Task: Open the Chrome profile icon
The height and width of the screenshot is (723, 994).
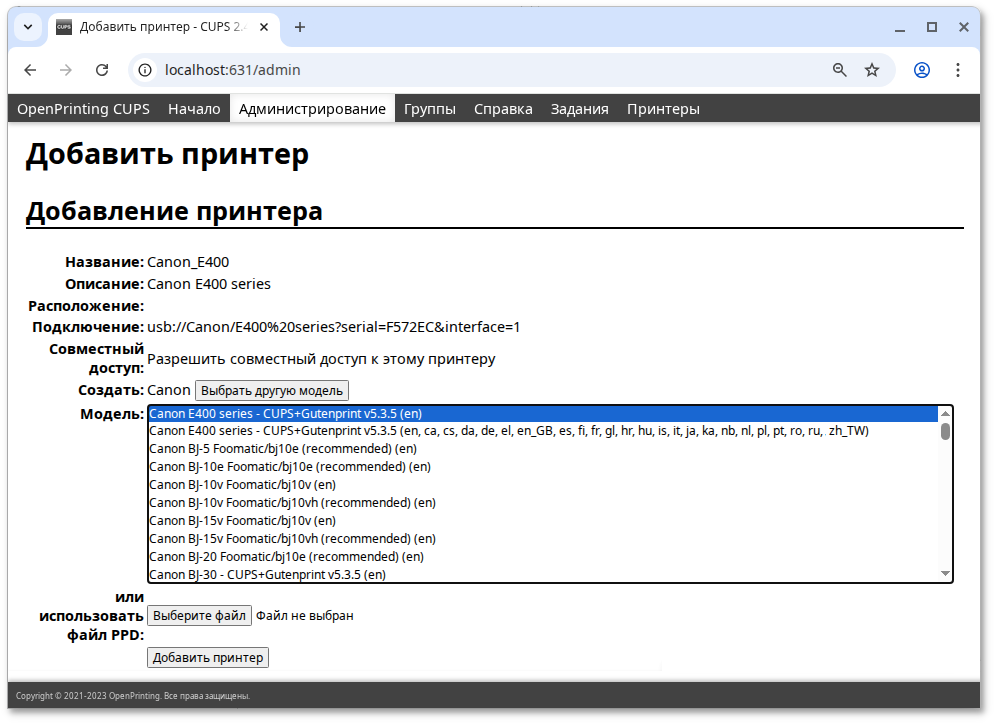Action: click(922, 70)
